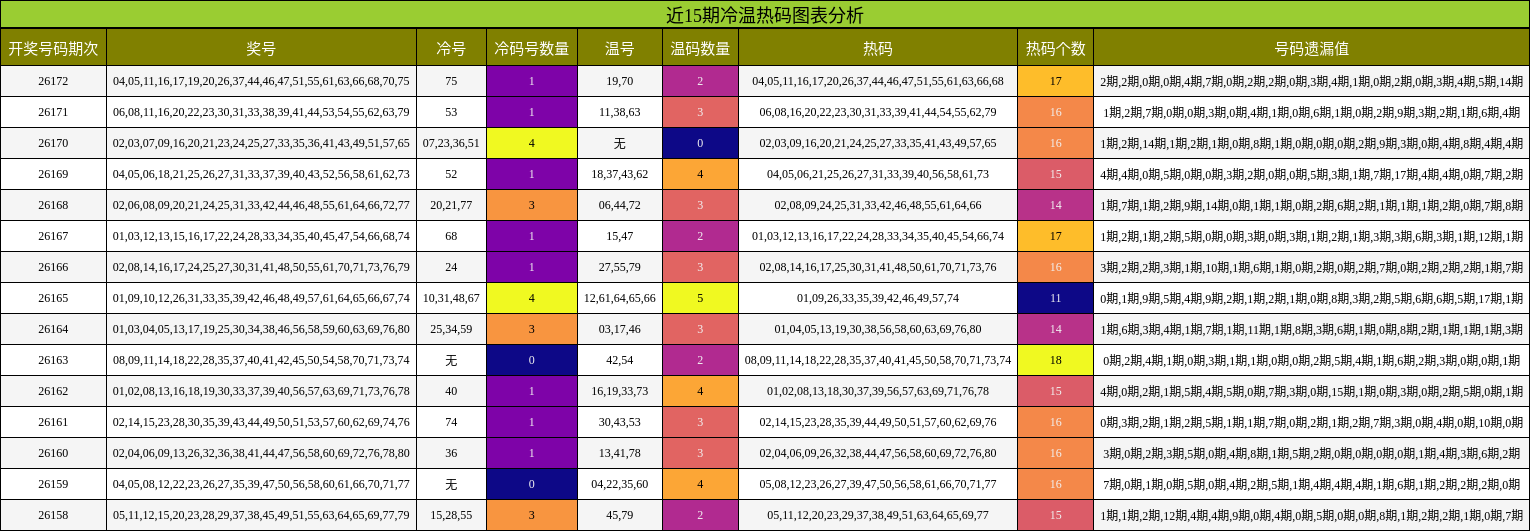This screenshot has height=531, width=1530.
Task: Click warm numbers 19,70
Action: pyautogui.click(x=620, y=81)
